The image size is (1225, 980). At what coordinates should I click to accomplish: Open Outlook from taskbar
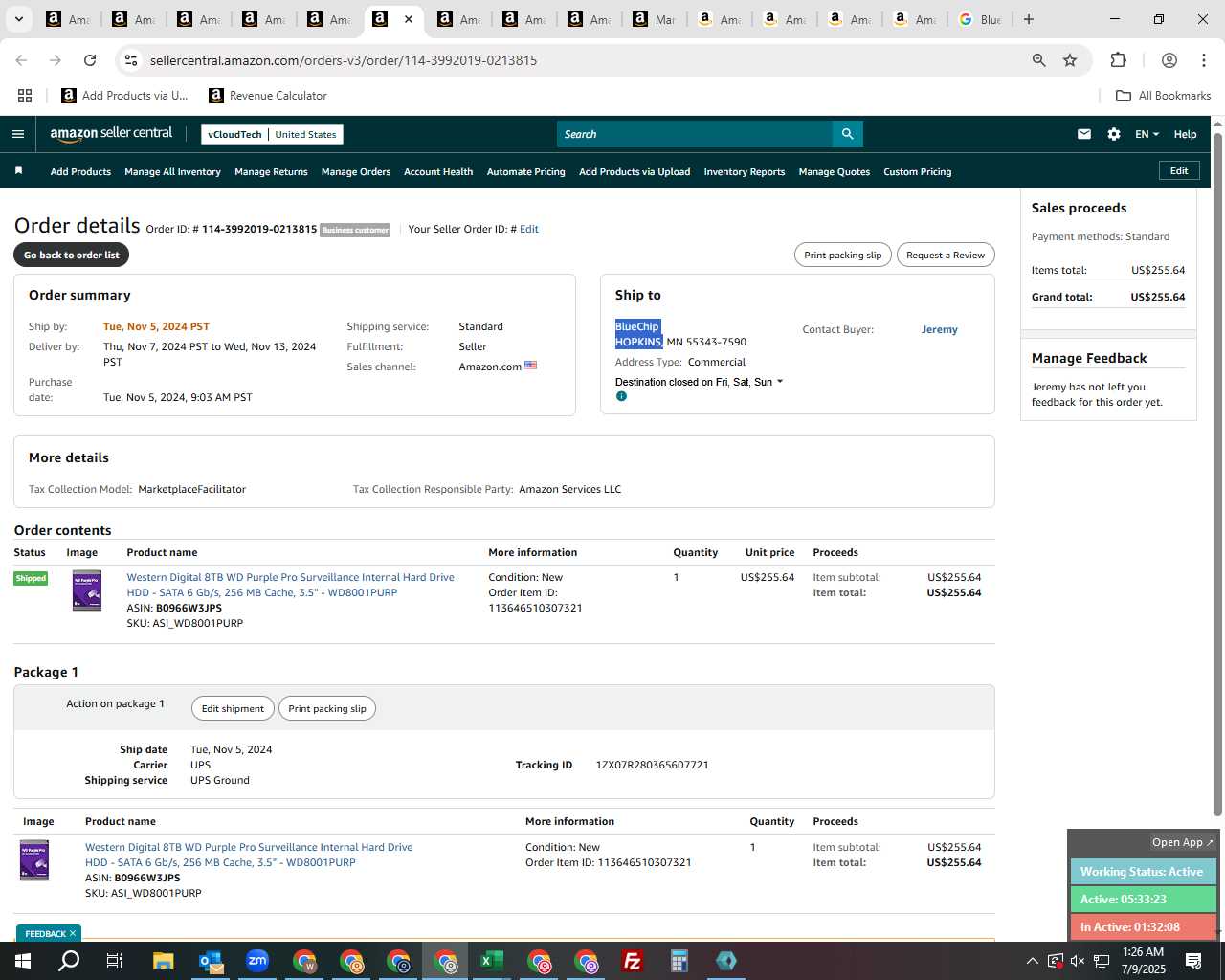pos(211,961)
